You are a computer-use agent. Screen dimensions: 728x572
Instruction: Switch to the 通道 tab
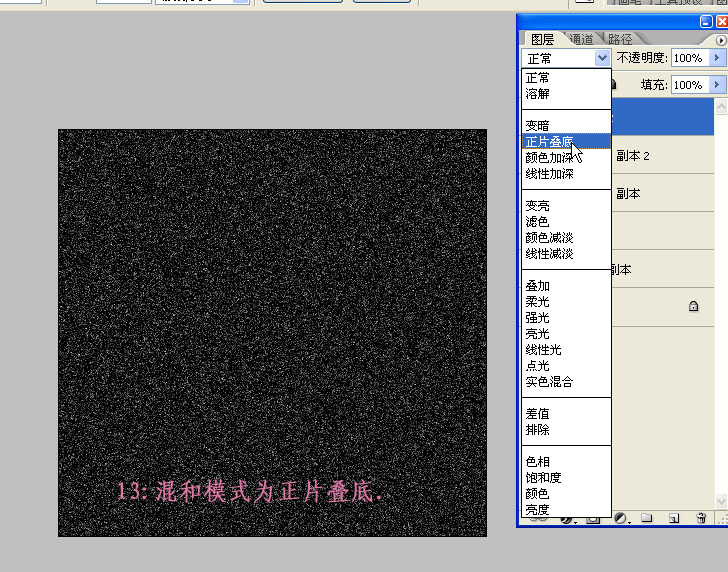coord(581,39)
